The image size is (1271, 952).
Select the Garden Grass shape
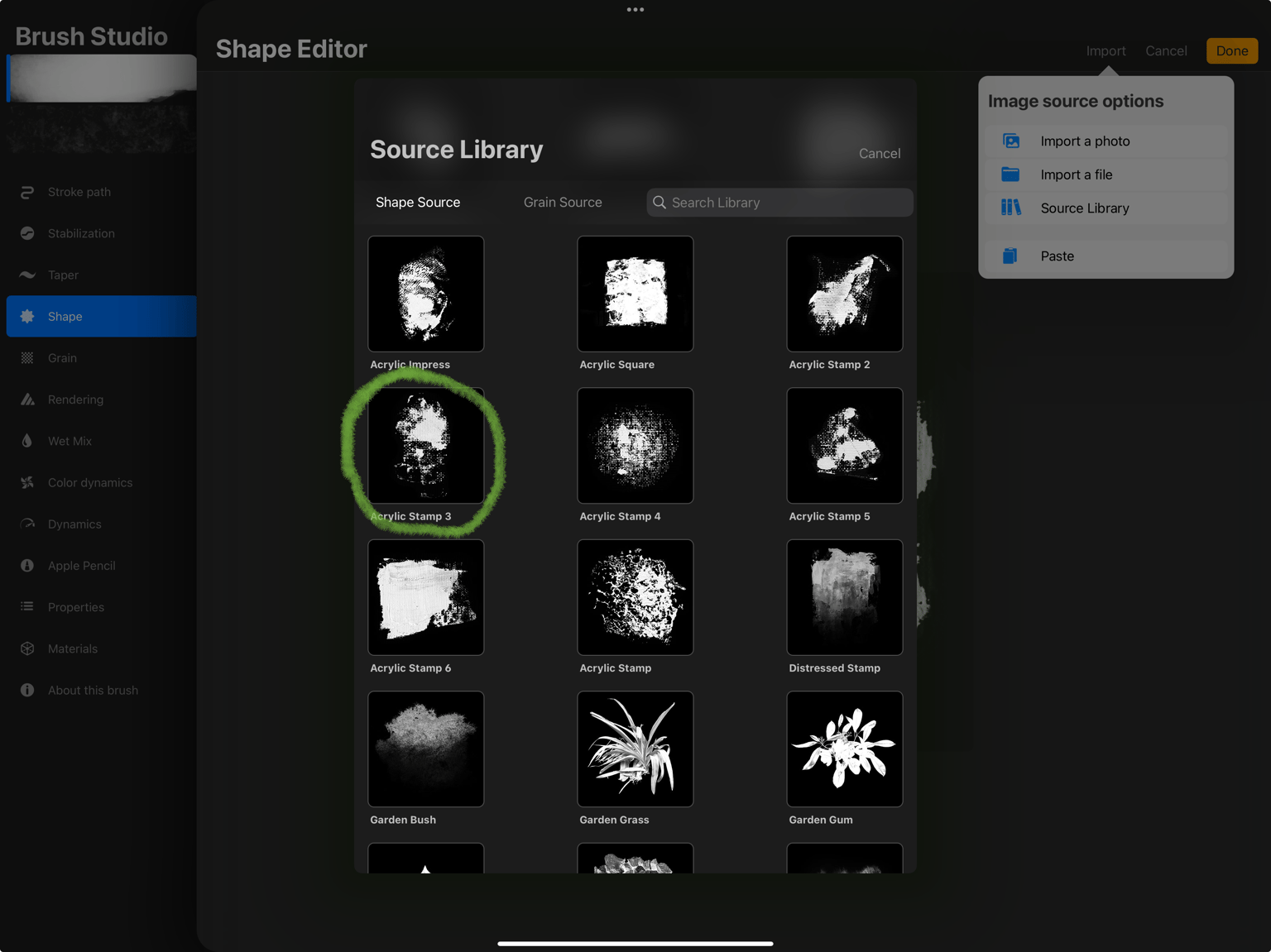pos(635,749)
